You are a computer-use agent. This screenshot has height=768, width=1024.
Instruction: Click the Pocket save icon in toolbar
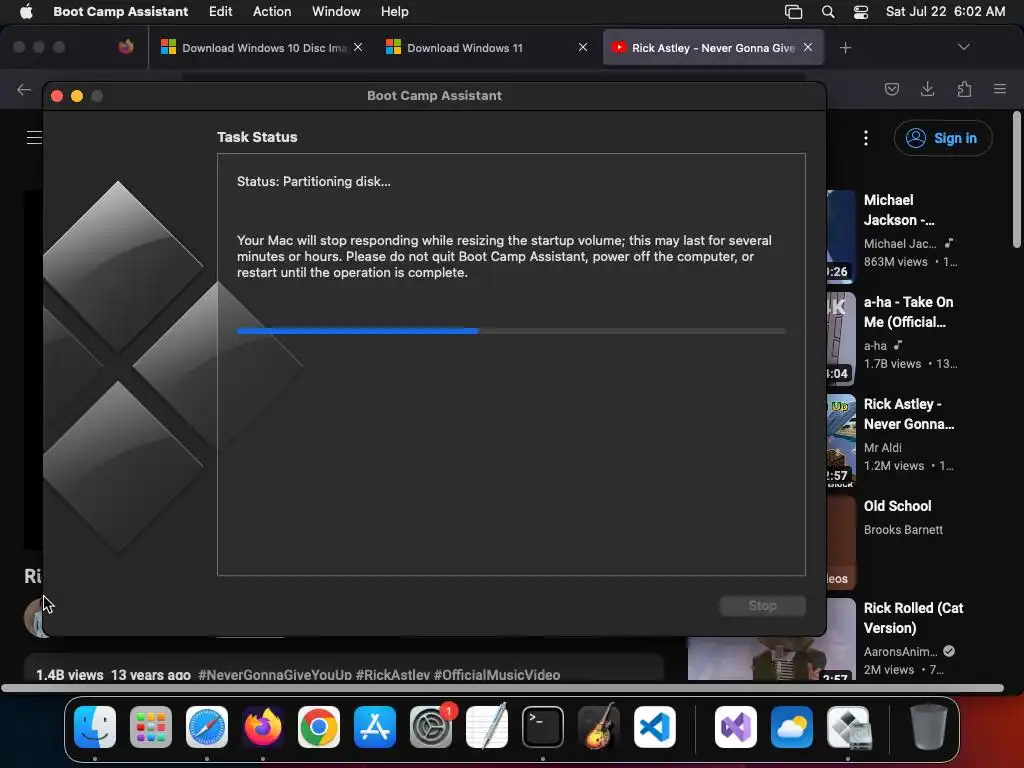click(x=891, y=89)
